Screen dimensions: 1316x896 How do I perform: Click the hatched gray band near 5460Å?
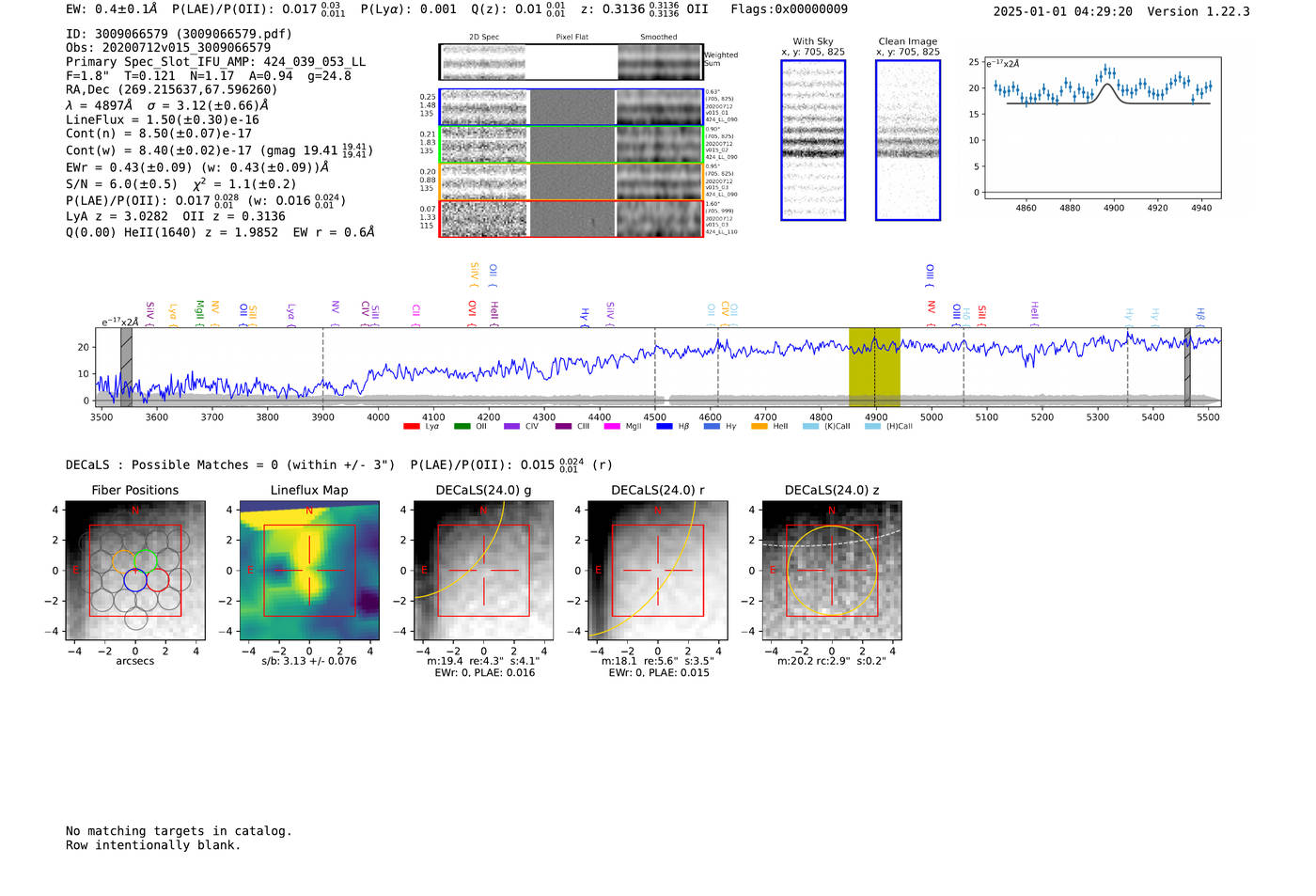(x=1187, y=367)
